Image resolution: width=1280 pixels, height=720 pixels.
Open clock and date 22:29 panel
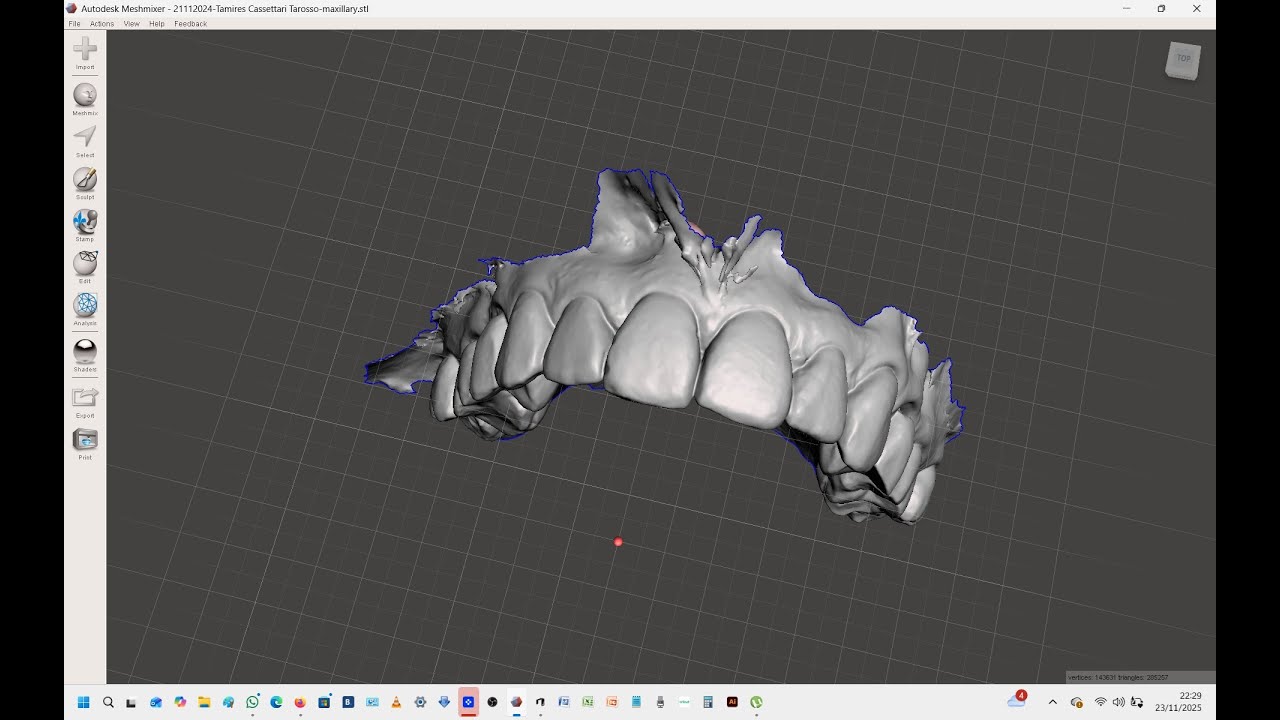pyautogui.click(x=1178, y=701)
